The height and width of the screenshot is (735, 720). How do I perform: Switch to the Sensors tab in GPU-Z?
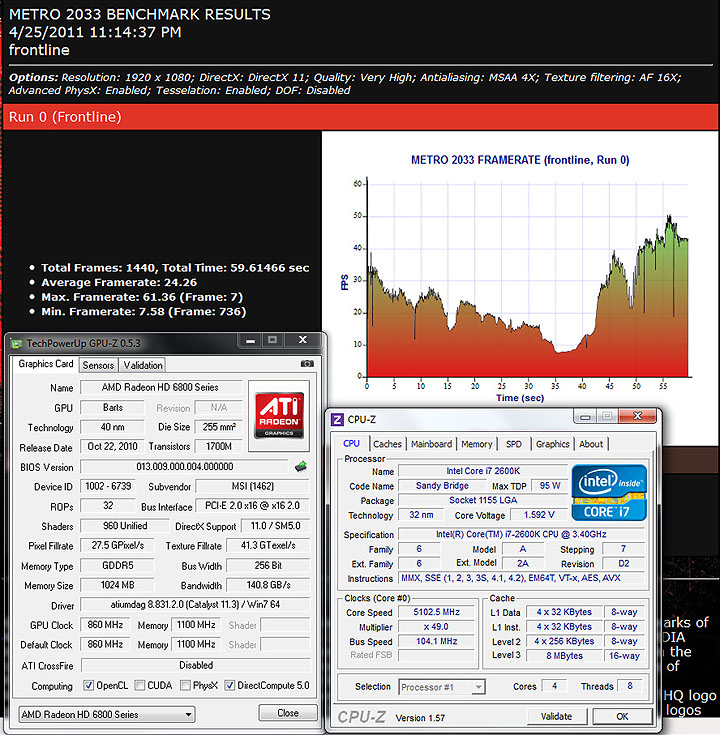click(x=98, y=365)
